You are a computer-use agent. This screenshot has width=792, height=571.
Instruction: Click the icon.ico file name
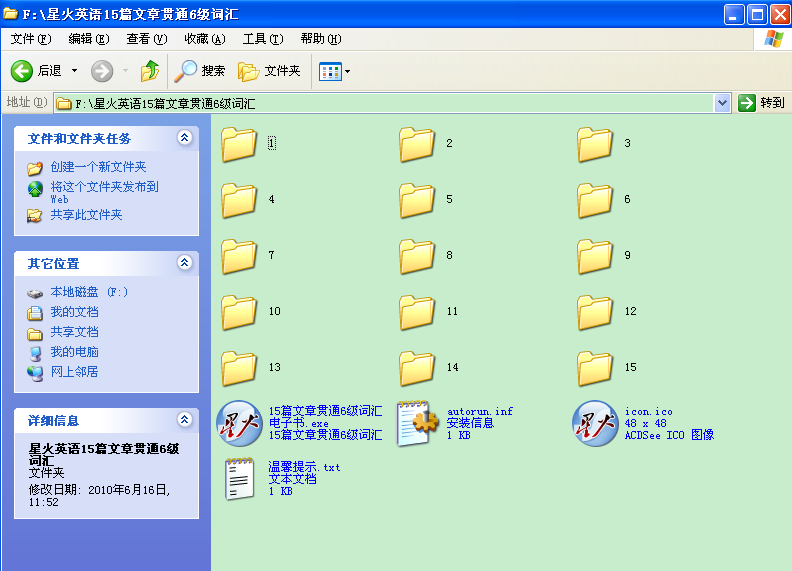pyautogui.click(x=649, y=411)
